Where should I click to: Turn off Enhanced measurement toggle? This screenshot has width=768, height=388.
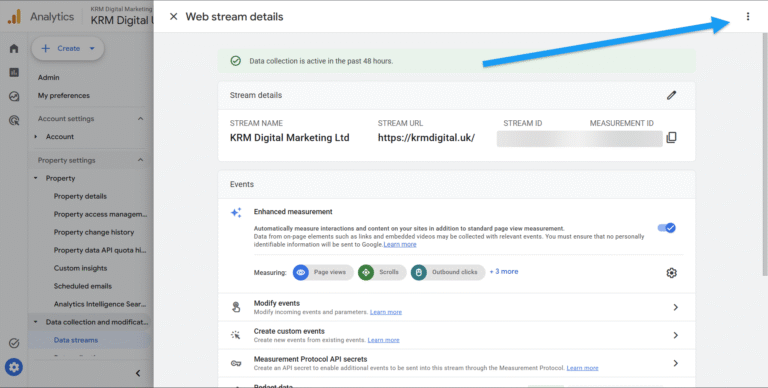coord(667,228)
